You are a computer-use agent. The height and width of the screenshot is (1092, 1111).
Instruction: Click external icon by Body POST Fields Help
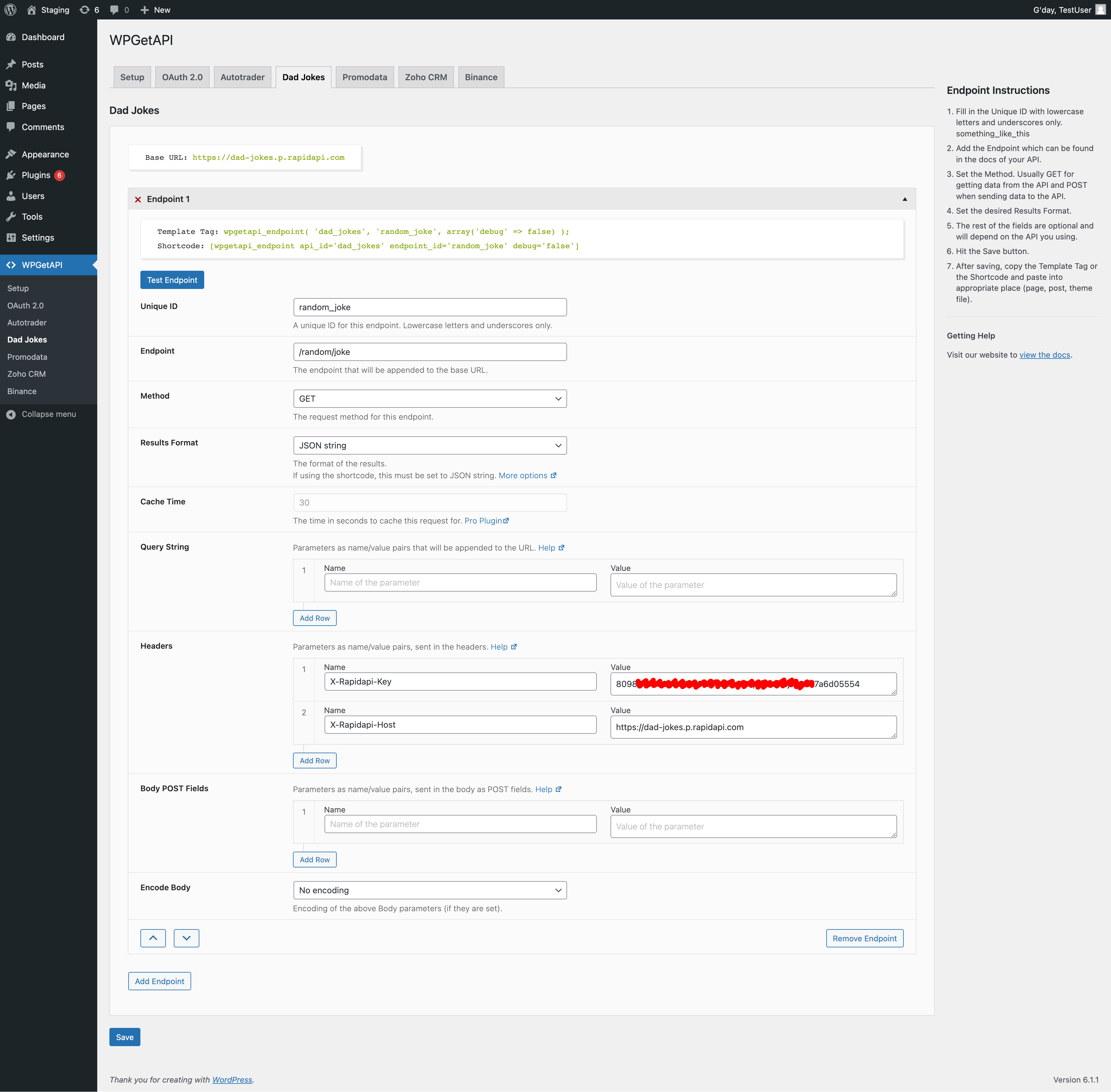click(559, 789)
